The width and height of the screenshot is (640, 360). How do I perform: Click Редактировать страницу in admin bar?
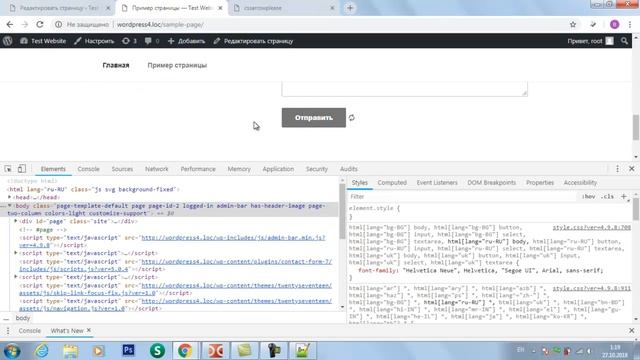[x=253, y=41]
